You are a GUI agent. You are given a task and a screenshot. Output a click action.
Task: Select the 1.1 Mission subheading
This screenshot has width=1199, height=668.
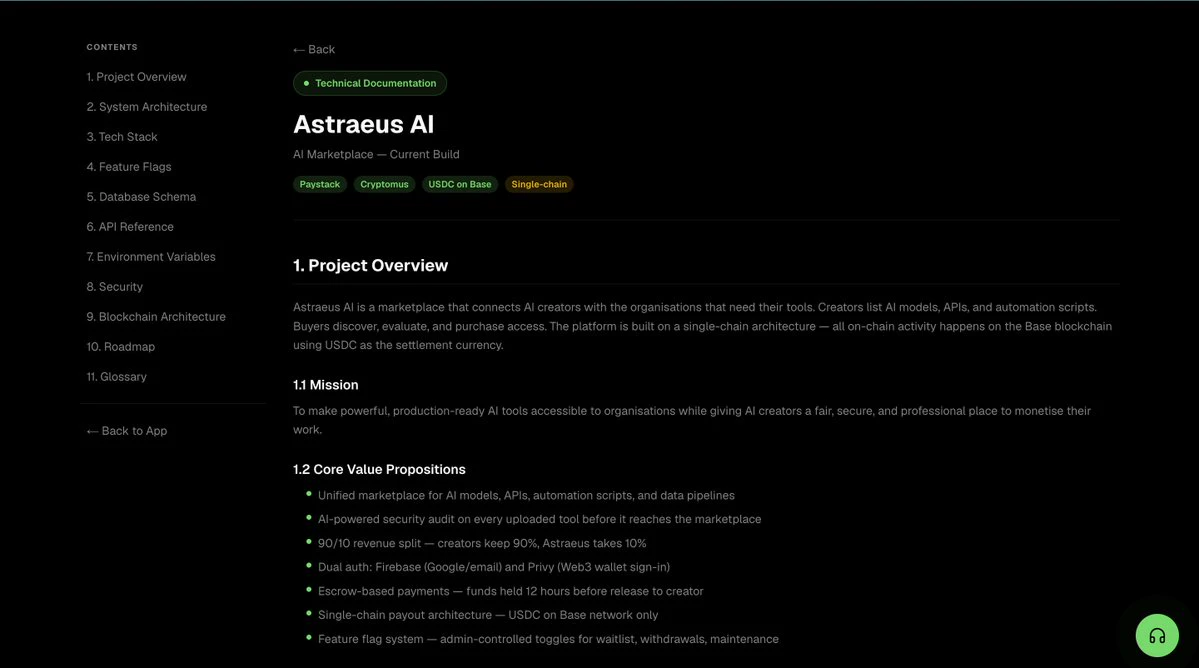(326, 385)
